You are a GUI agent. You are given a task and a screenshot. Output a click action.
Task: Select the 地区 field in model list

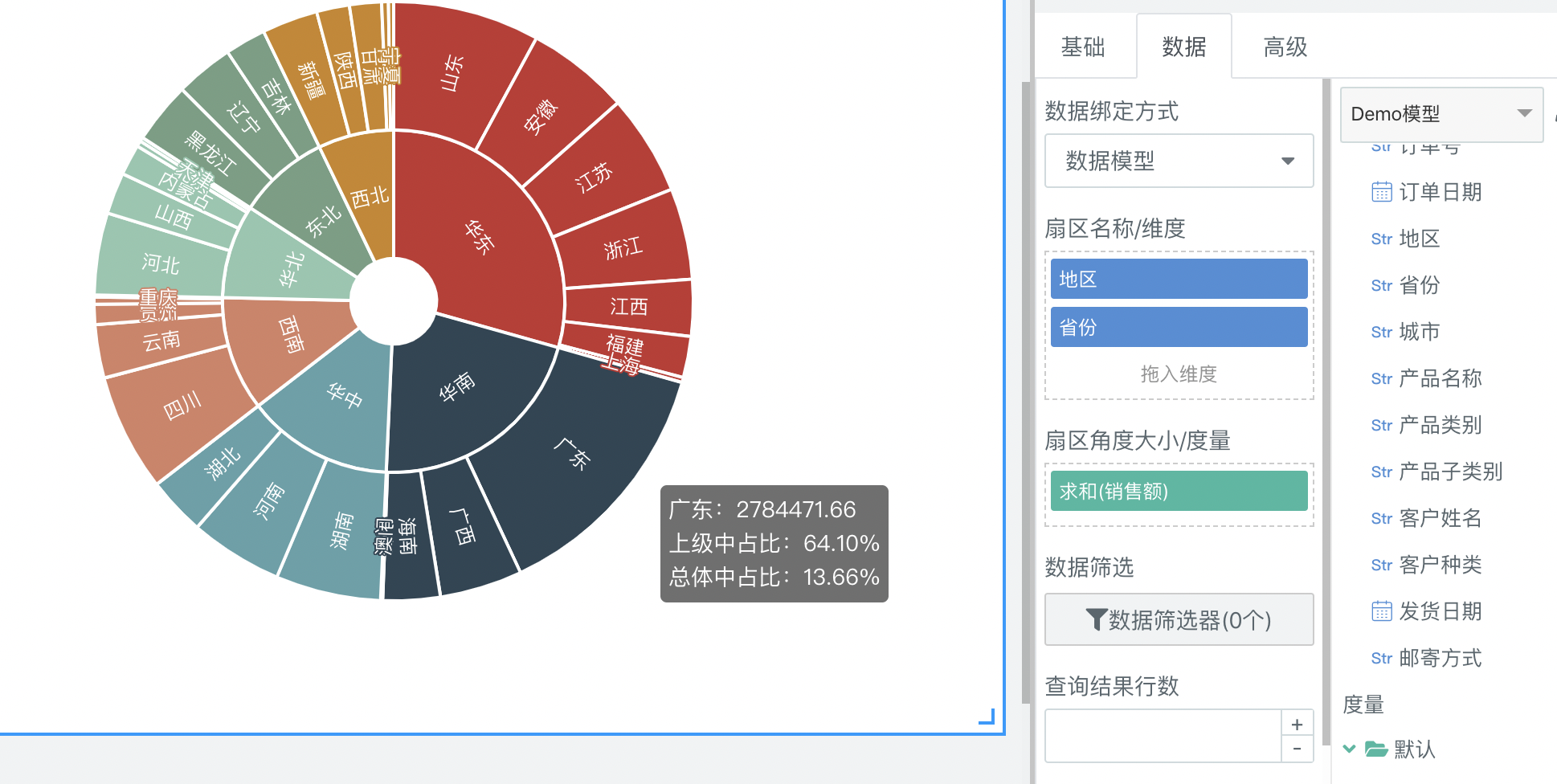(x=1420, y=239)
